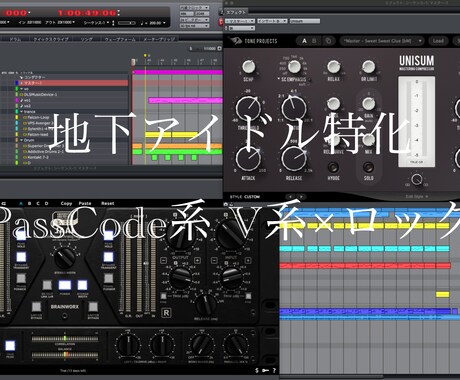Click the red clip in the lower right timeline
Screen dimensions: 460x380
pos(365,266)
